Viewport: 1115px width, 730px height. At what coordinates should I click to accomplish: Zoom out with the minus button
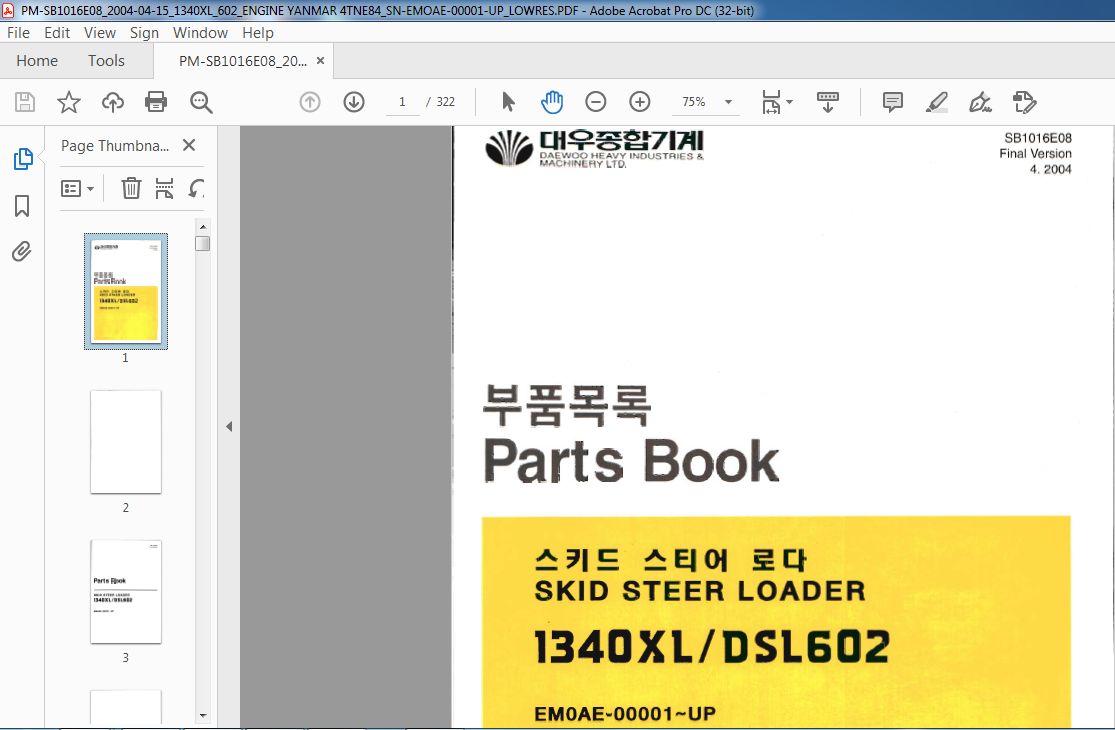[x=596, y=102]
